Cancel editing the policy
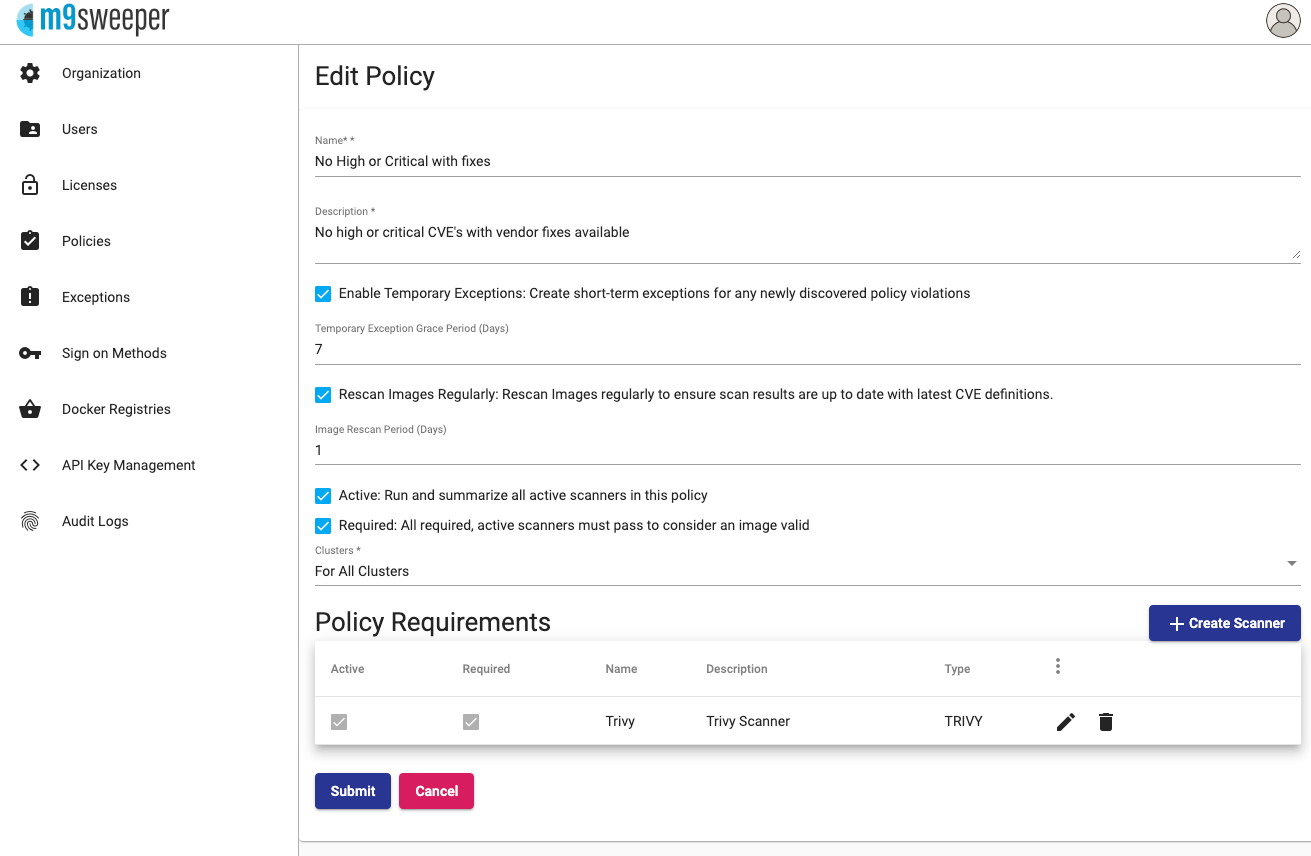1311x856 pixels. 436,791
